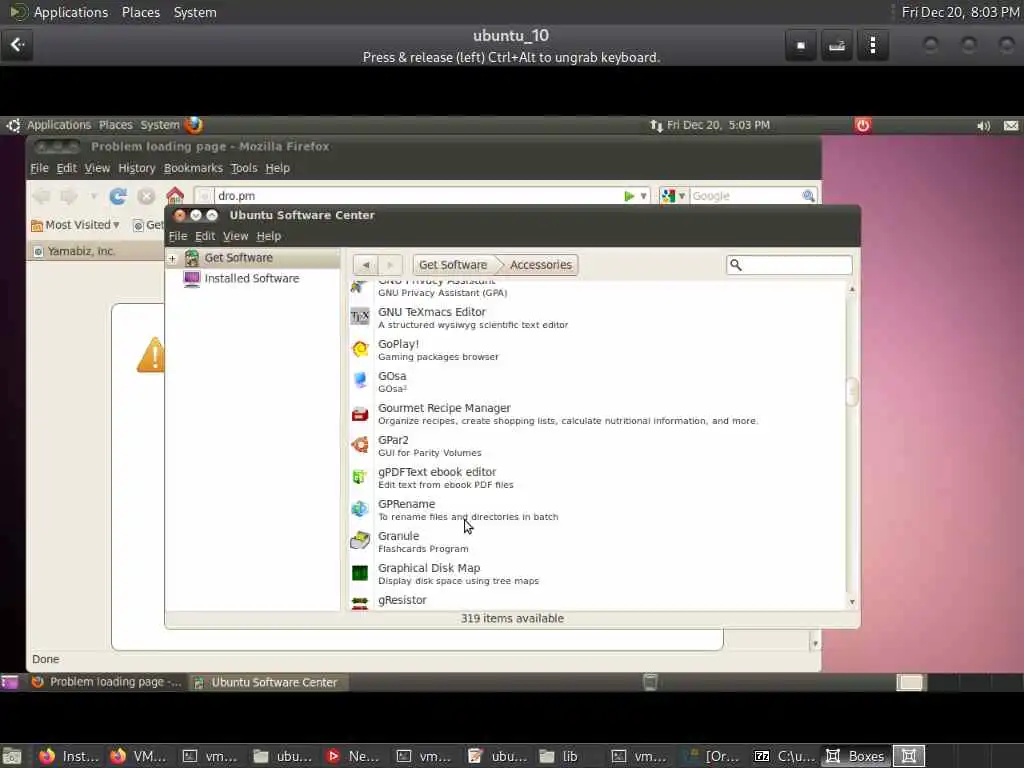Click the Get Software breadcrumb button
This screenshot has width=1024, height=768.
[453, 264]
